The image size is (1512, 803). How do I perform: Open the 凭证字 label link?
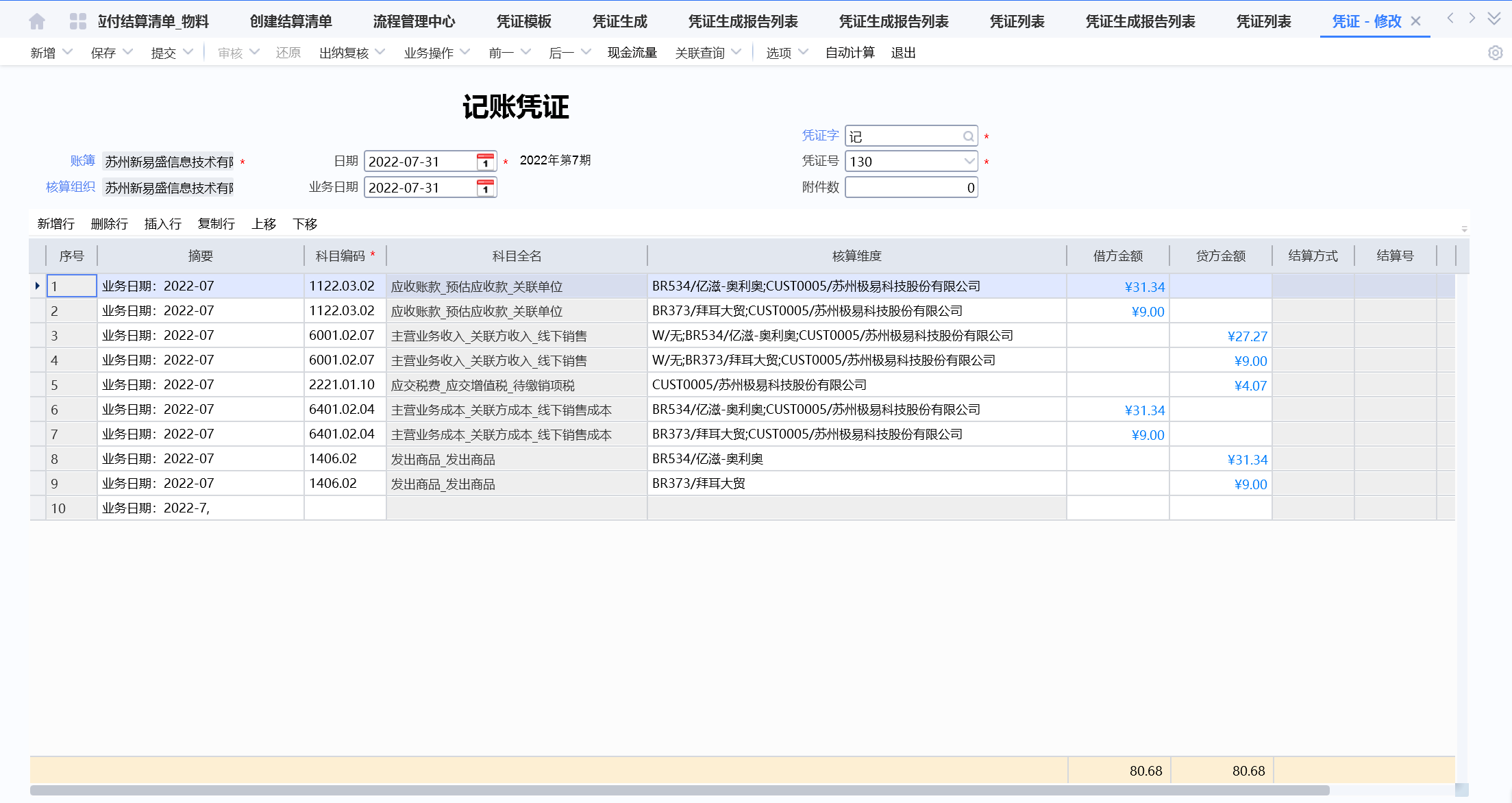(x=820, y=136)
